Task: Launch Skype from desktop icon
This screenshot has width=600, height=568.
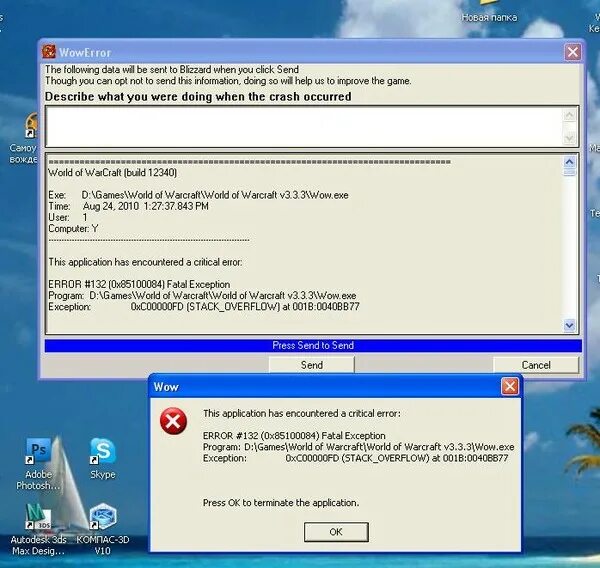Action: (103, 458)
